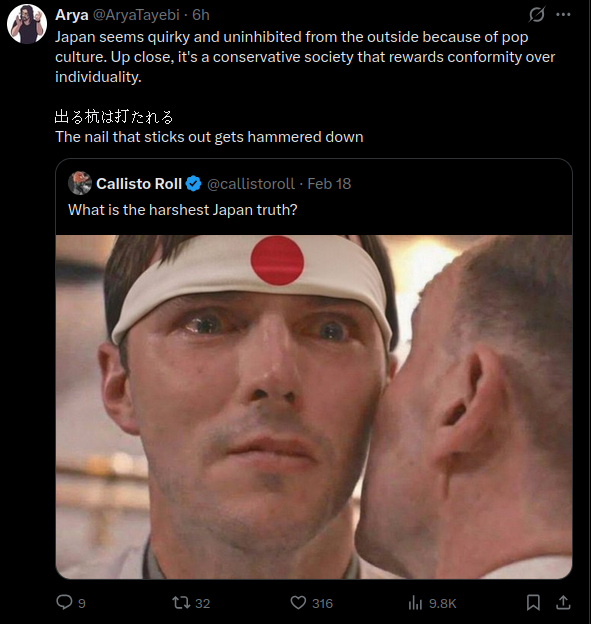This screenshot has width=591, height=624.
Task: Open the @AryaTayebi handle link
Action: click(136, 15)
